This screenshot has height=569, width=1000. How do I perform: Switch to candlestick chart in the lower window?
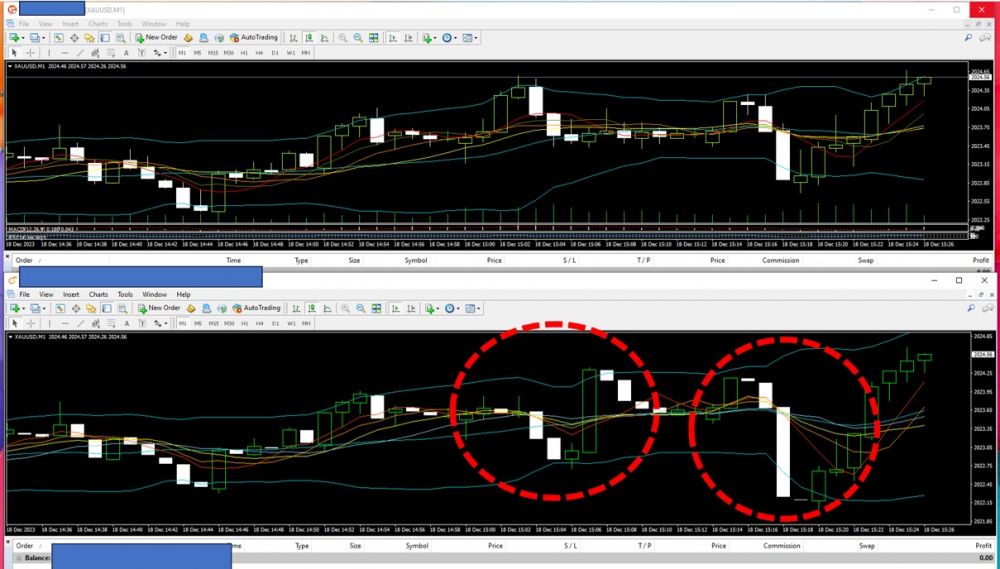[311, 307]
